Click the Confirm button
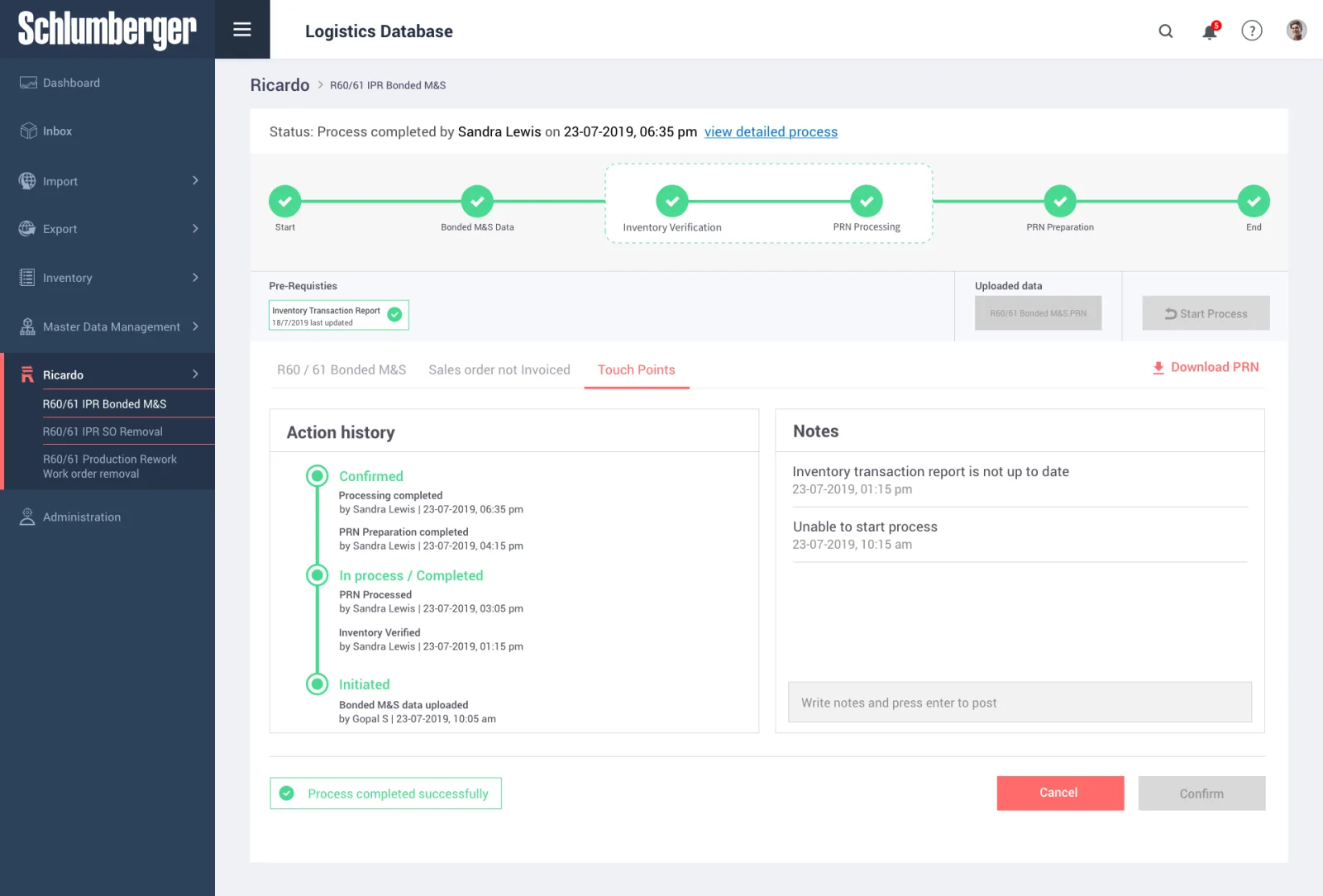The image size is (1323, 896). click(1201, 794)
